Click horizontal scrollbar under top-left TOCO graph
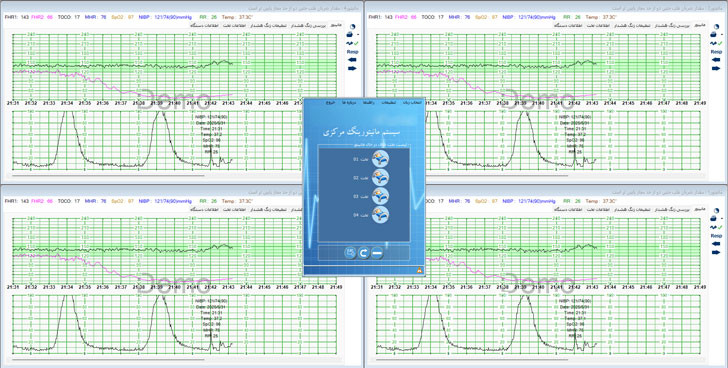The image size is (728, 368). tap(108, 176)
